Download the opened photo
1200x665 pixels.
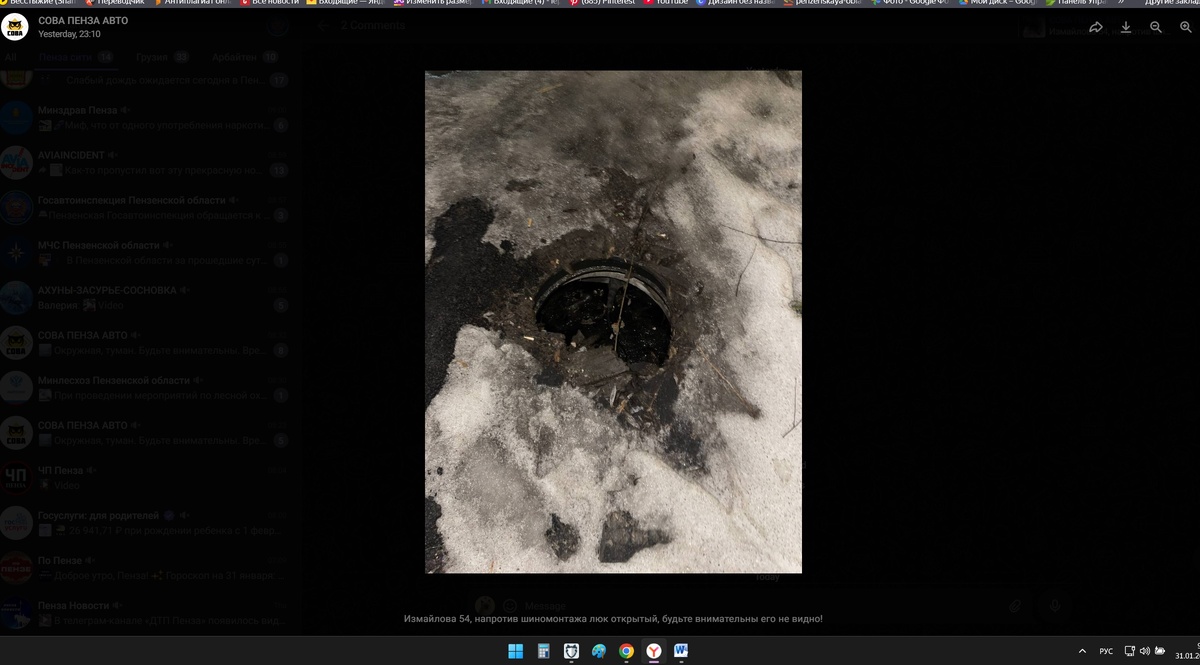point(1126,27)
